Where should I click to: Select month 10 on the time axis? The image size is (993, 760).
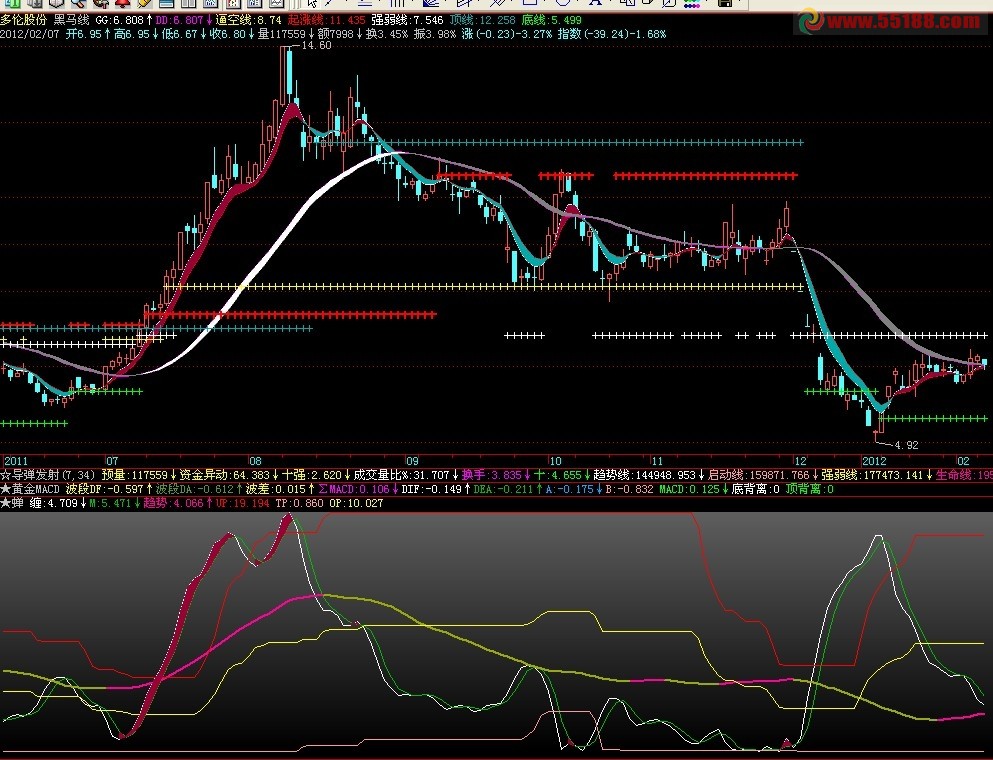[555, 461]
